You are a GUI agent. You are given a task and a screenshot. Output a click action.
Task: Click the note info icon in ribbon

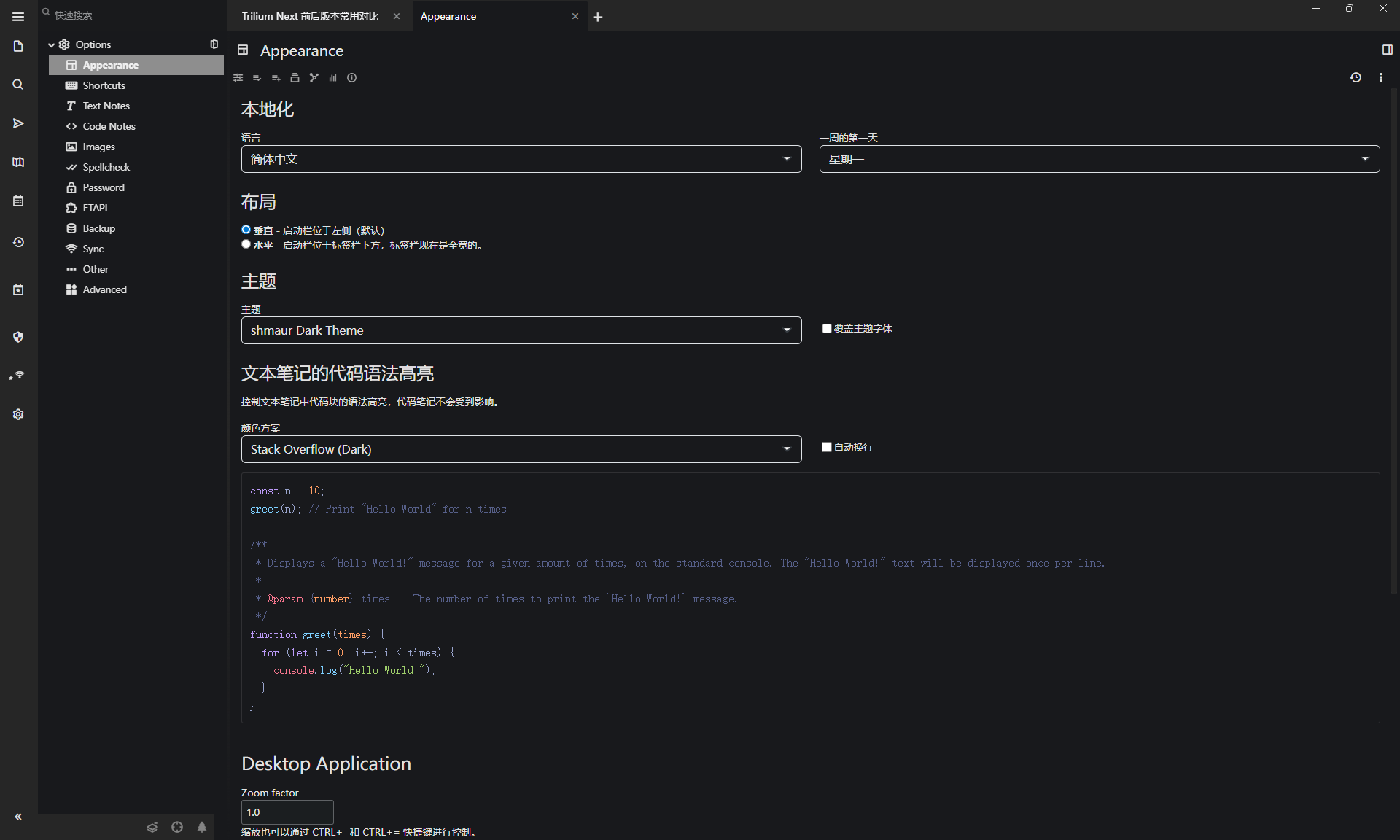(352, 77)
